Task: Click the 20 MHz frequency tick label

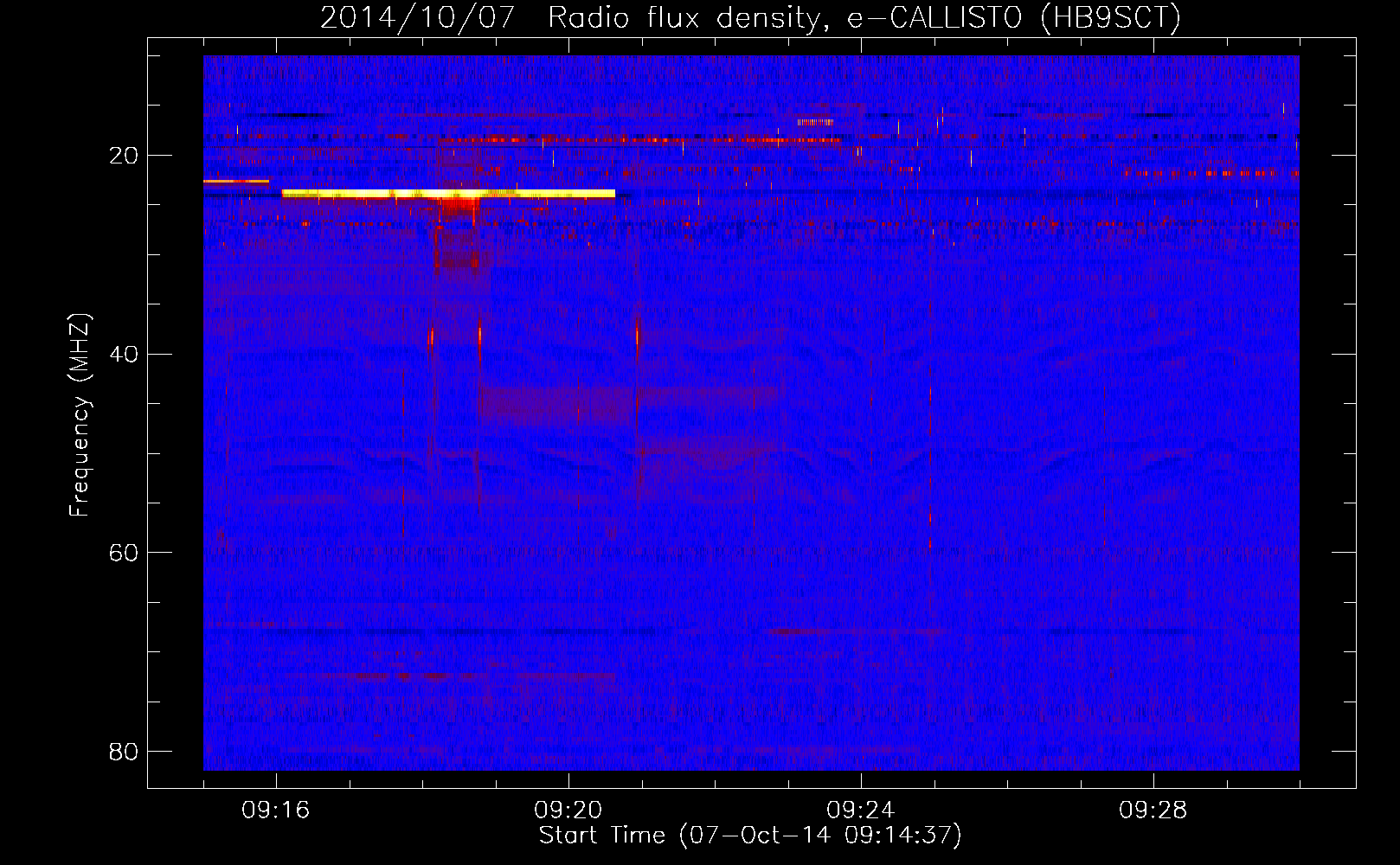Action: pos(124,156)
